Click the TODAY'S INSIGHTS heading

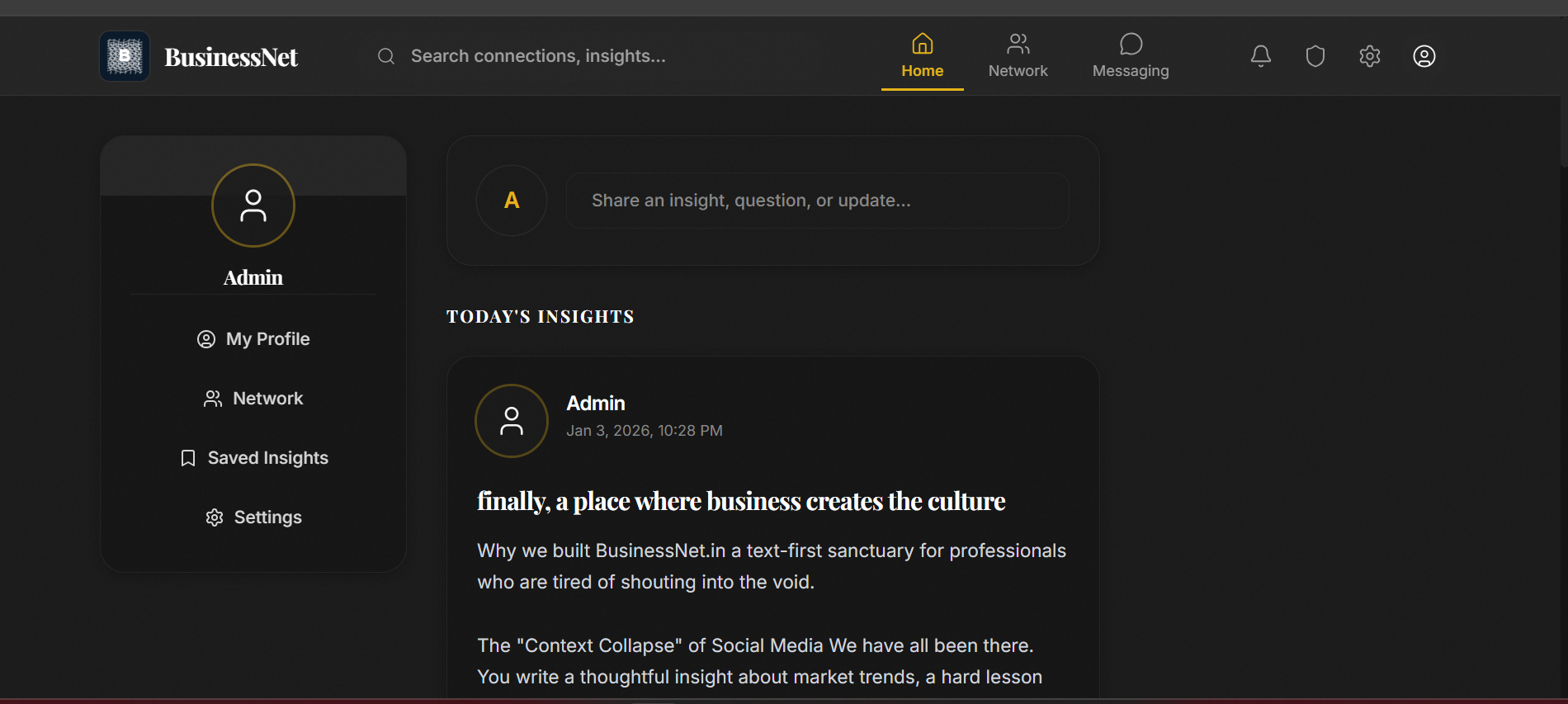[541, 317]
